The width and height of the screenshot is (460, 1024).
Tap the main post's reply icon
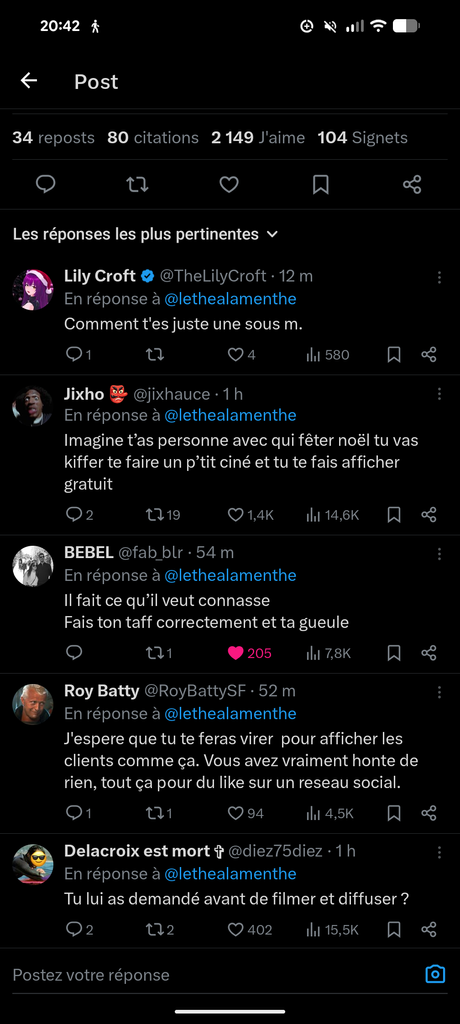45,185
